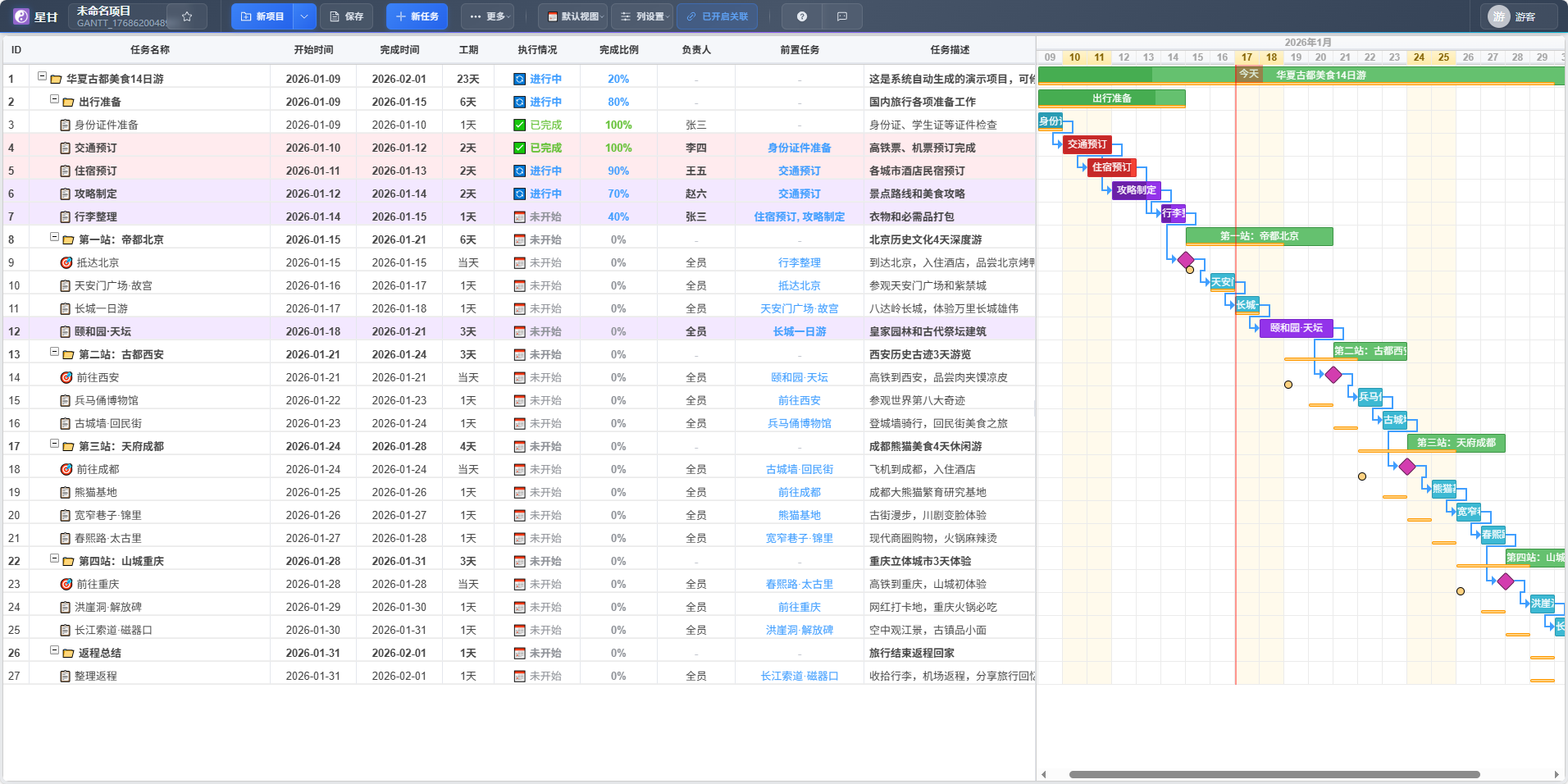The image size is (1568, 784).
Task: Click the 星甘 logo icon
Action: pos(22,16)
